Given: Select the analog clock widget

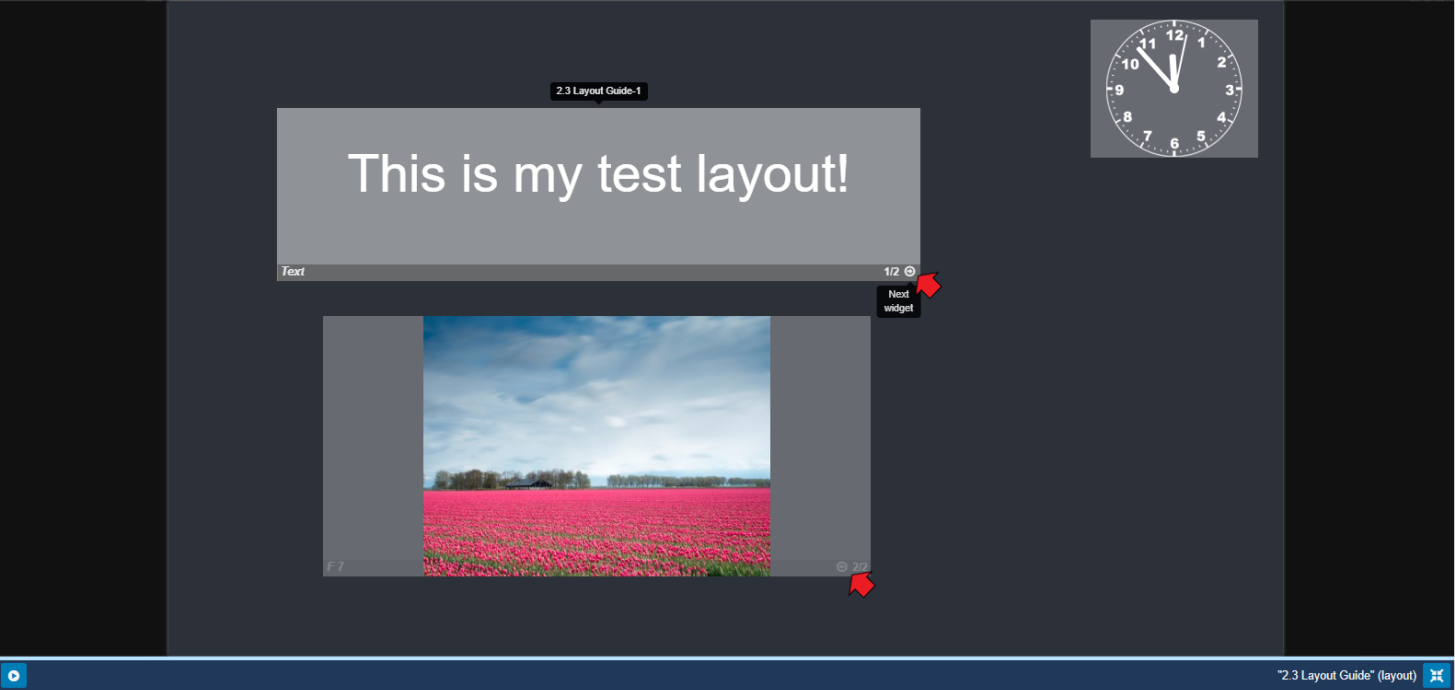Looking at the screenshot, I should click(1173, 89).
